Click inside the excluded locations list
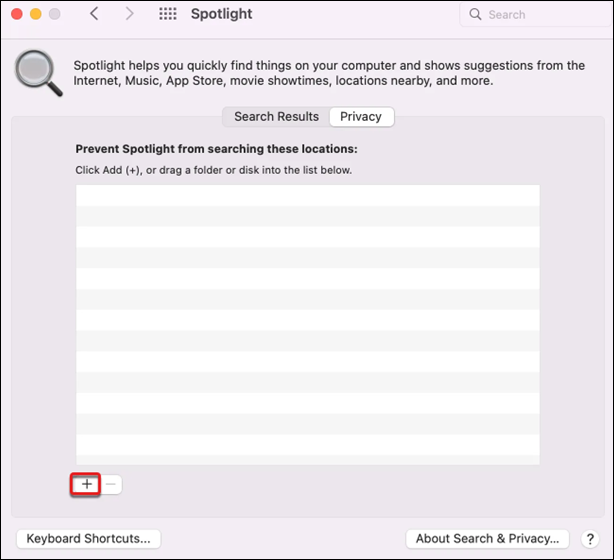 (x=308, y=325)
